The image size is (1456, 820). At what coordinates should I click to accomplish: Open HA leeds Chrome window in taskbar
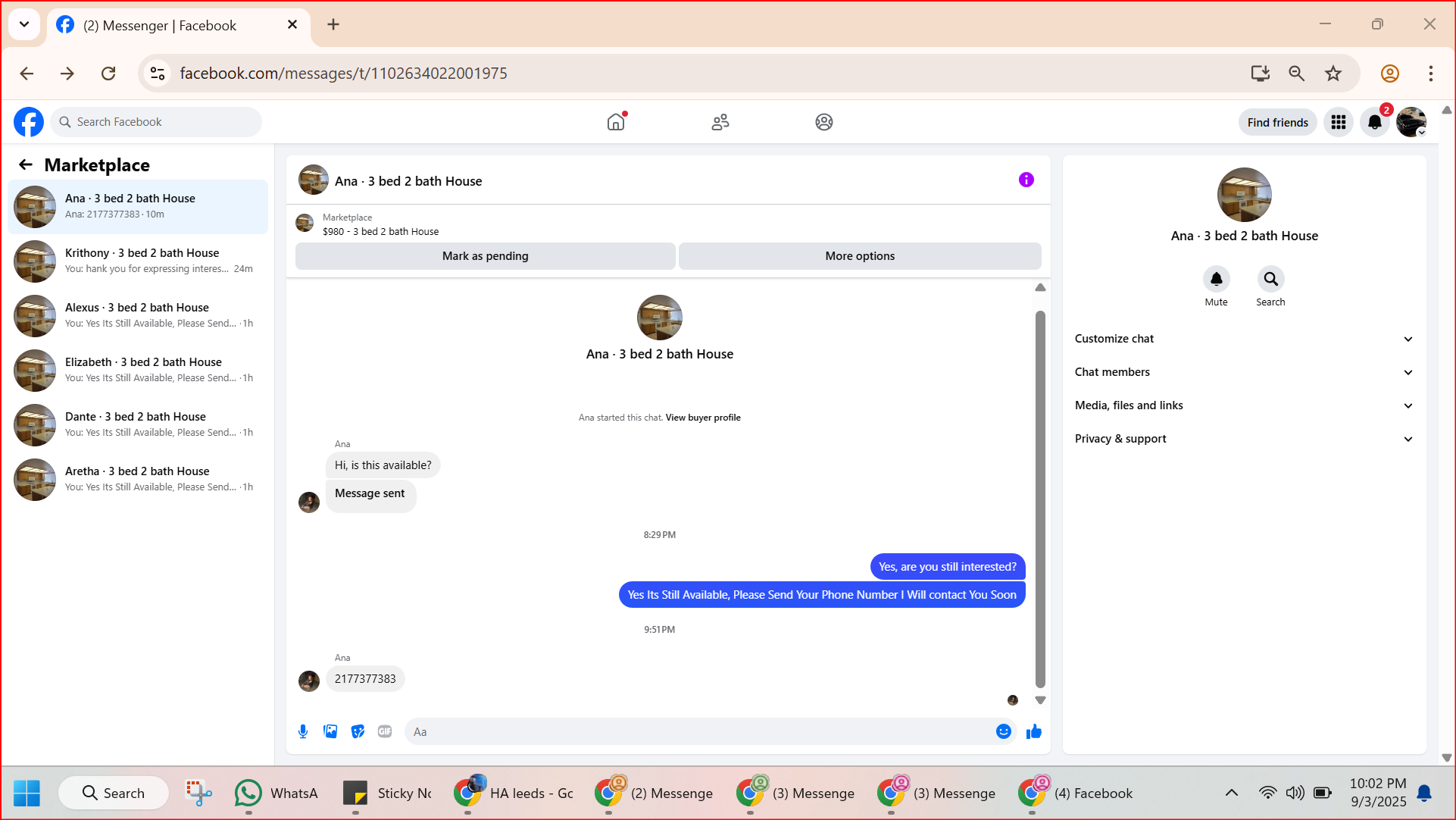click(x=514, y=793)
